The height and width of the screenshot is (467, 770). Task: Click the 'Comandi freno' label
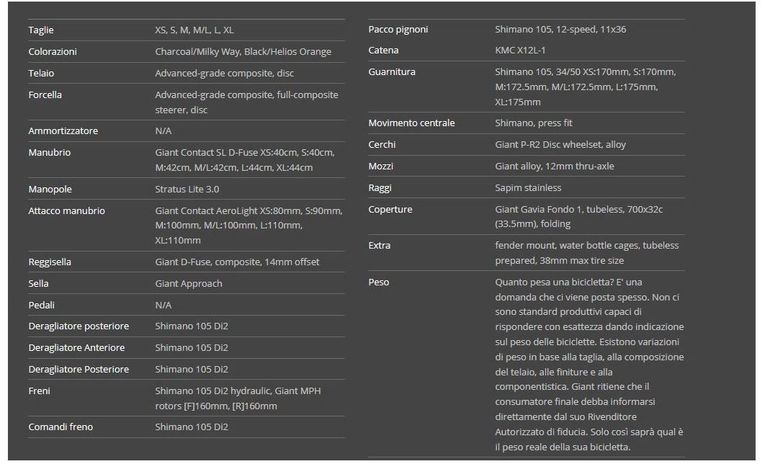point(60,427)
